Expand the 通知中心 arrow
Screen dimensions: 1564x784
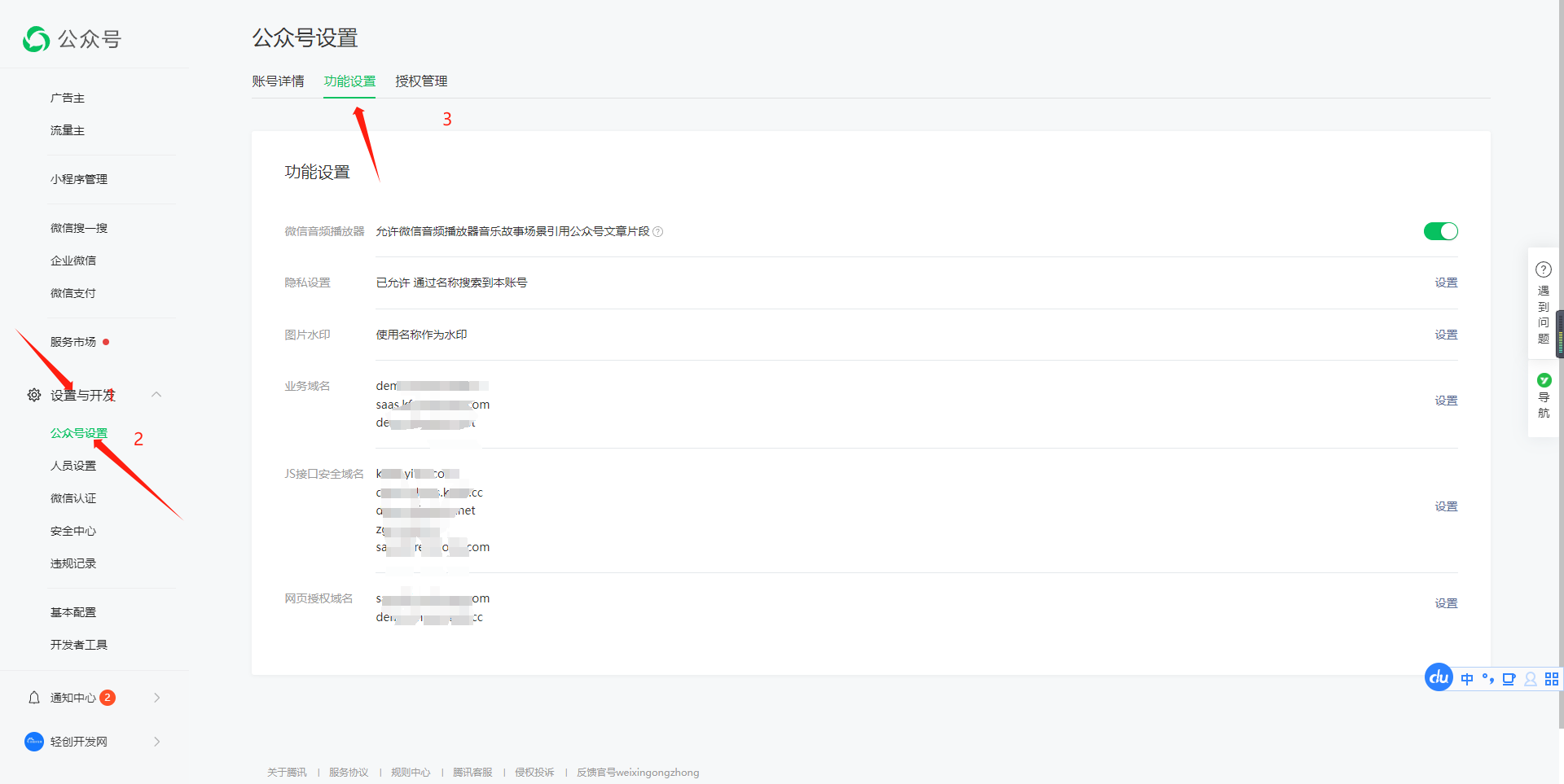156,698
